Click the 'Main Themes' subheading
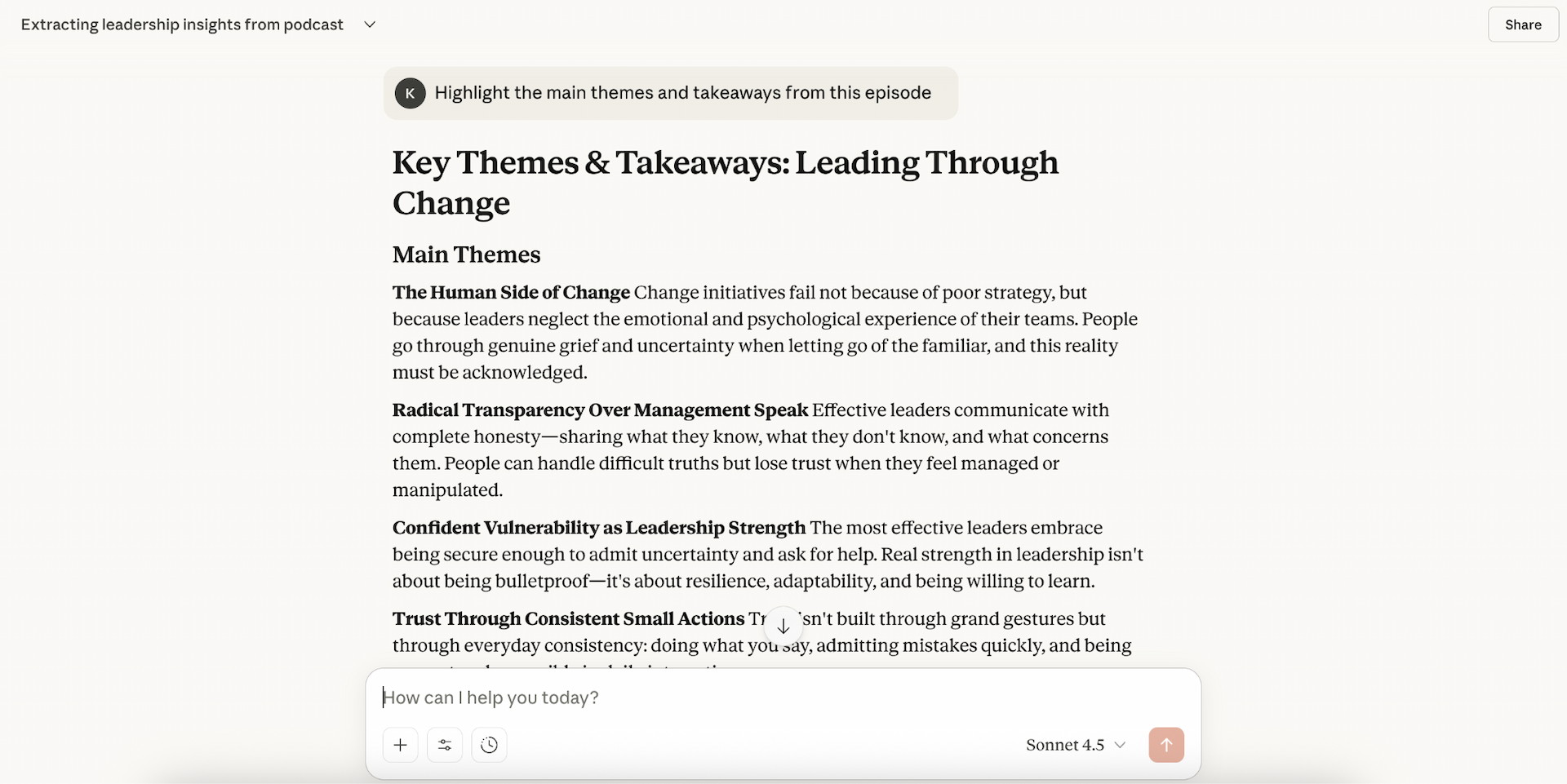 [x=466, y=255]
